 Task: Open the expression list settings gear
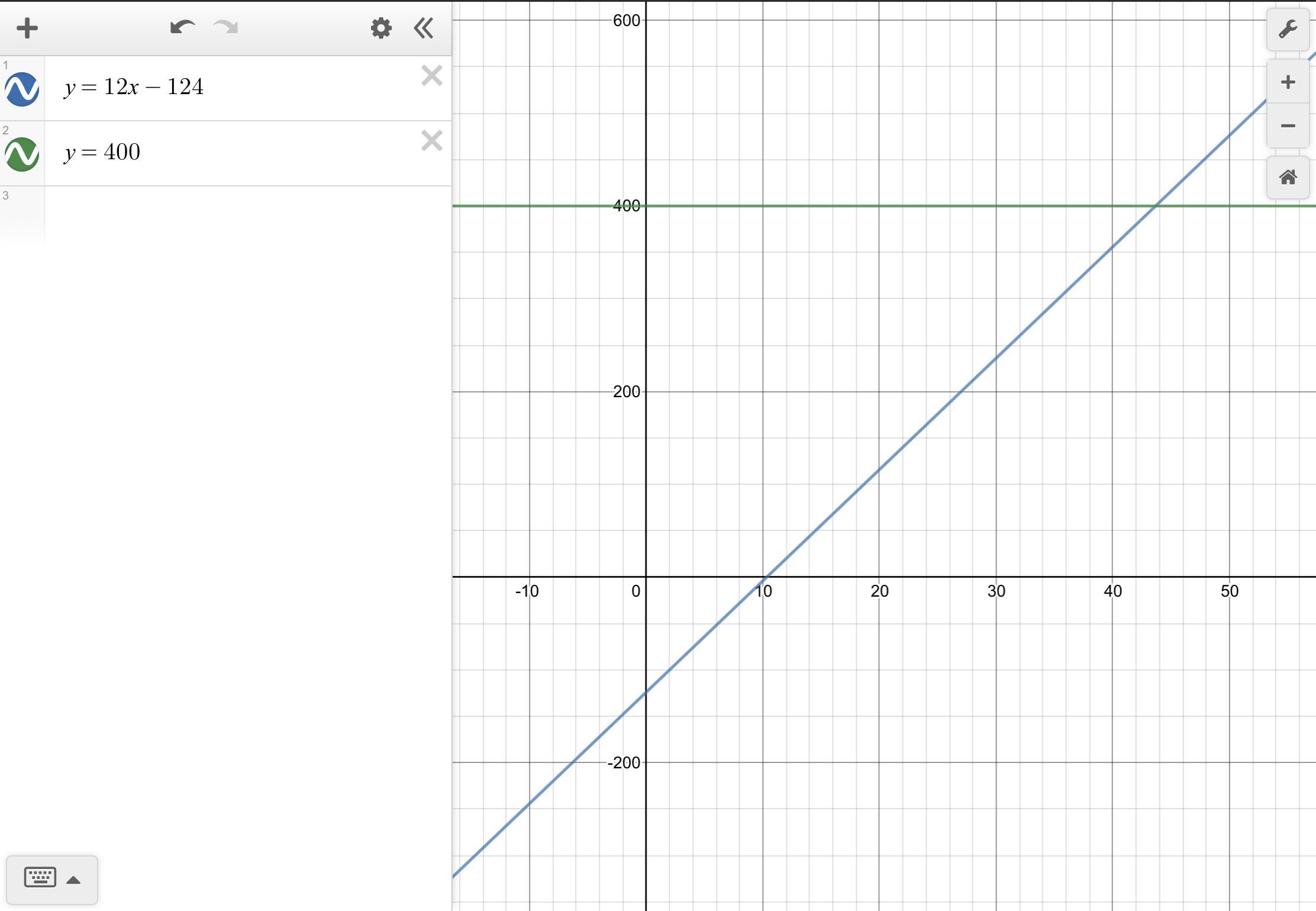pos(381,28)
